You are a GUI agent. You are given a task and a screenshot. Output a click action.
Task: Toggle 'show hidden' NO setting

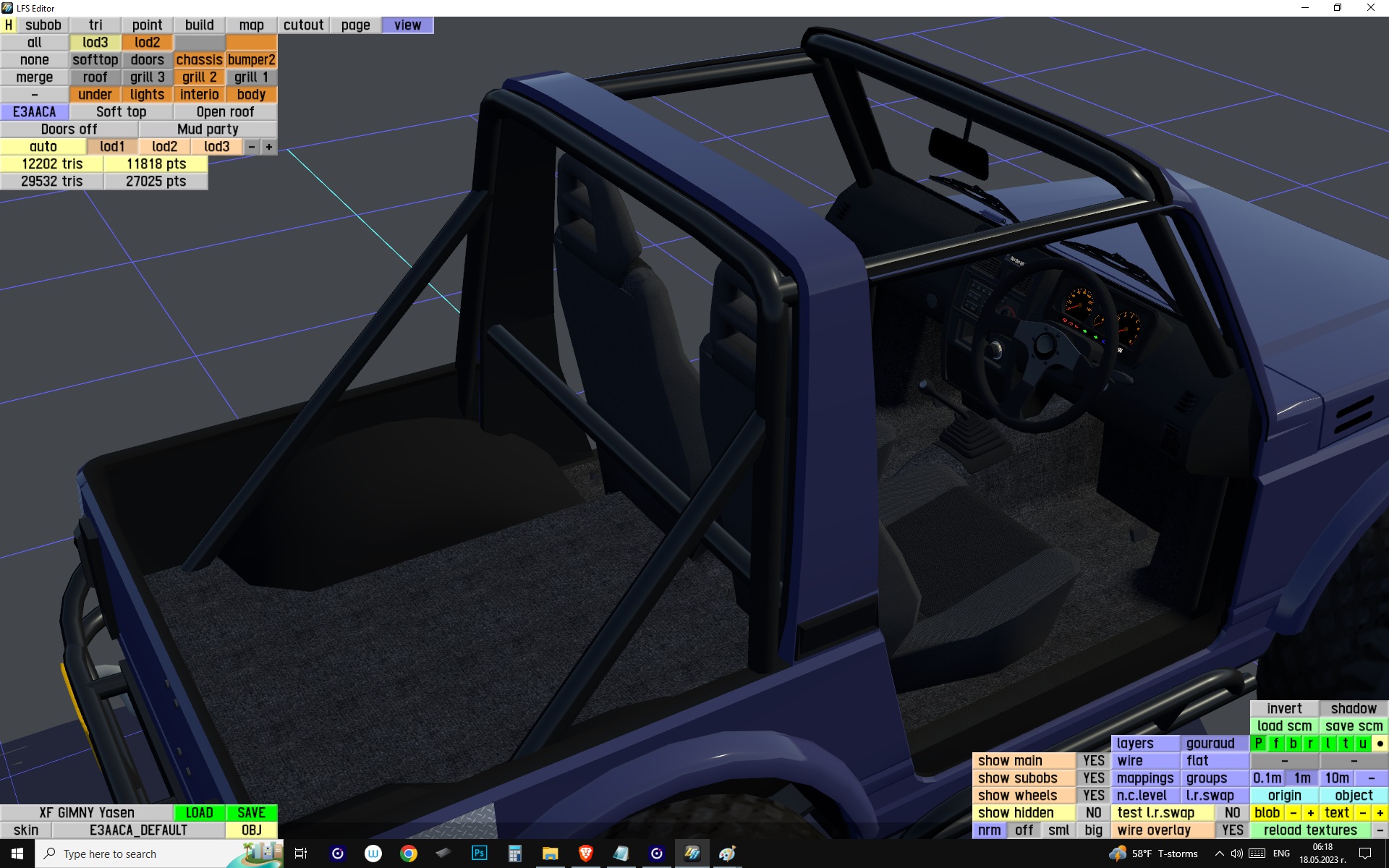click(1093, 812)
